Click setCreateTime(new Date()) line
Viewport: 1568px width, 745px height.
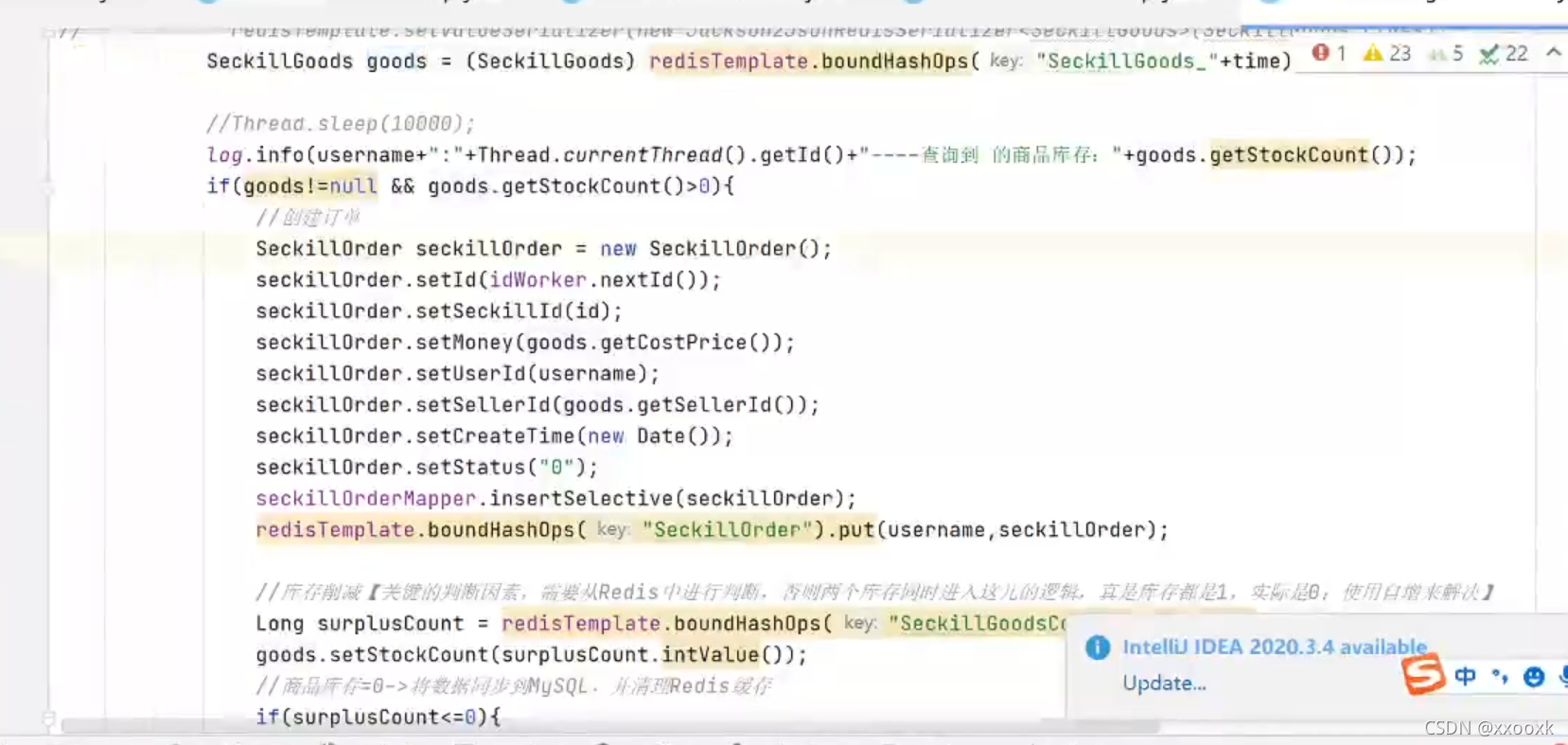pyautogui.click(x=495, y=436)
